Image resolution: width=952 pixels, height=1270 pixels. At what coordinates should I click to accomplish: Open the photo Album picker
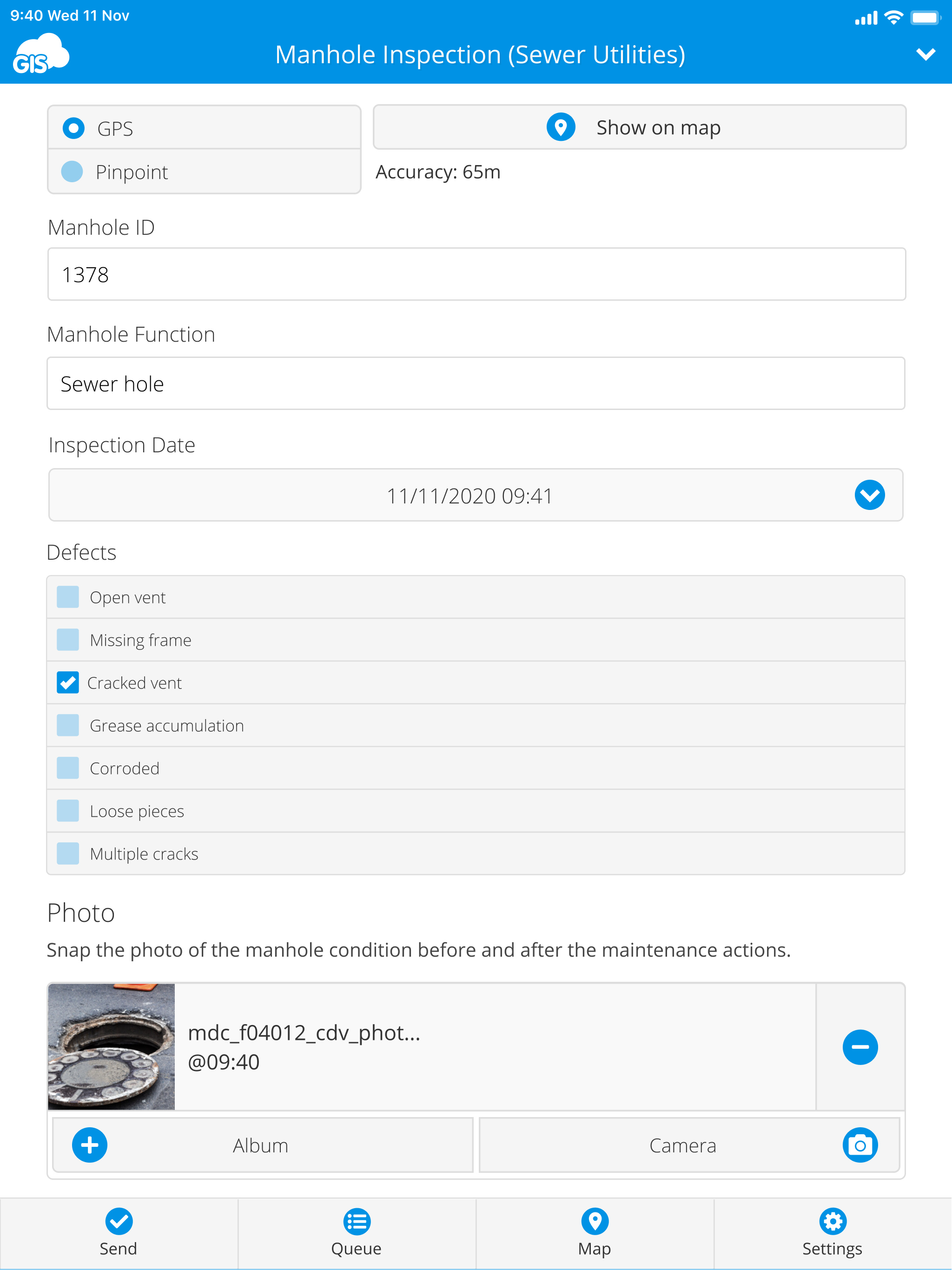click(261, 1145)
